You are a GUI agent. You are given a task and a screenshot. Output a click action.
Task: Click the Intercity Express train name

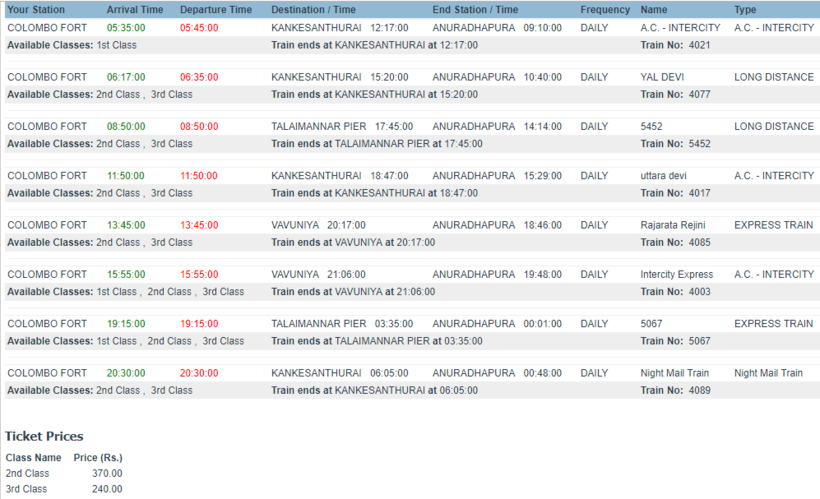[676, 274]
